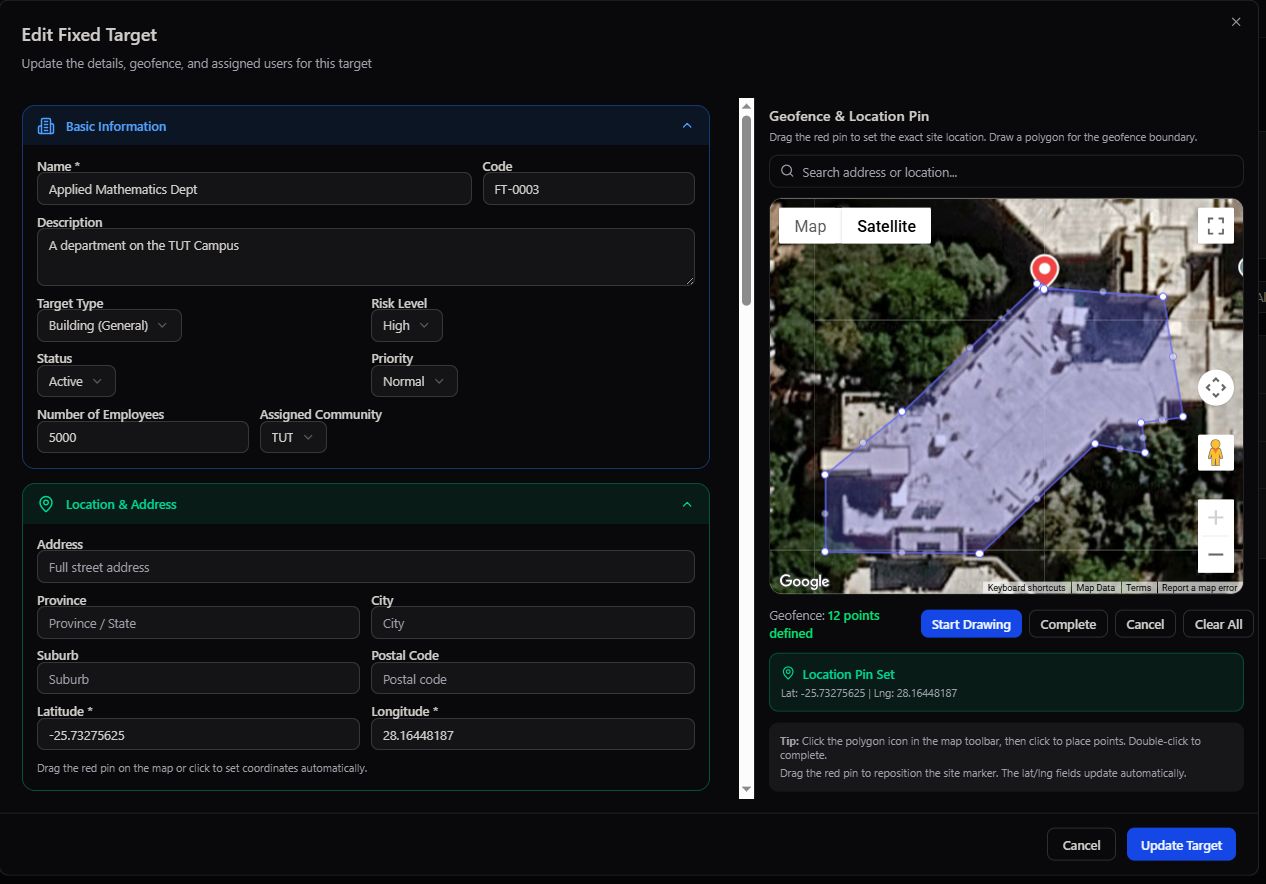Toggle the map fullscreen view icon
Viewport: 1266px width, 884px height.
(x=1215, y=226)
